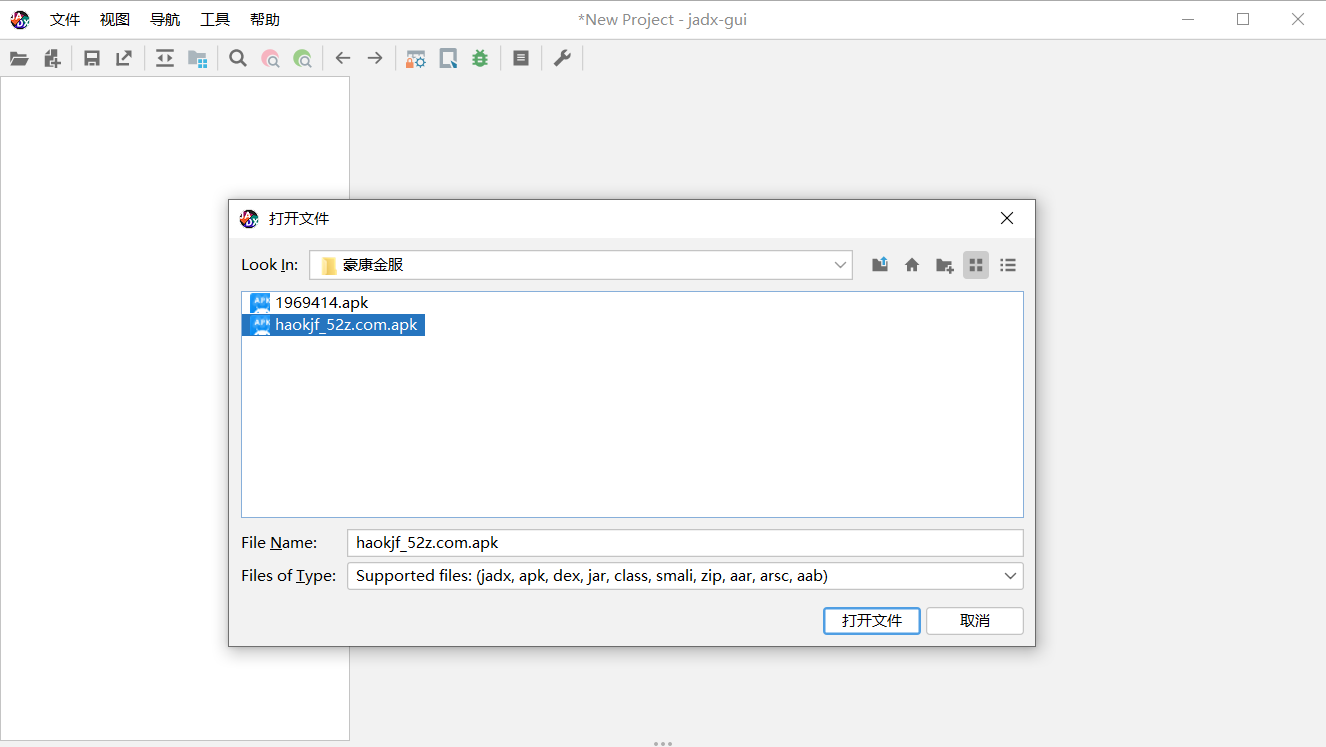Open preferences wrench icon

coord(562,59)
